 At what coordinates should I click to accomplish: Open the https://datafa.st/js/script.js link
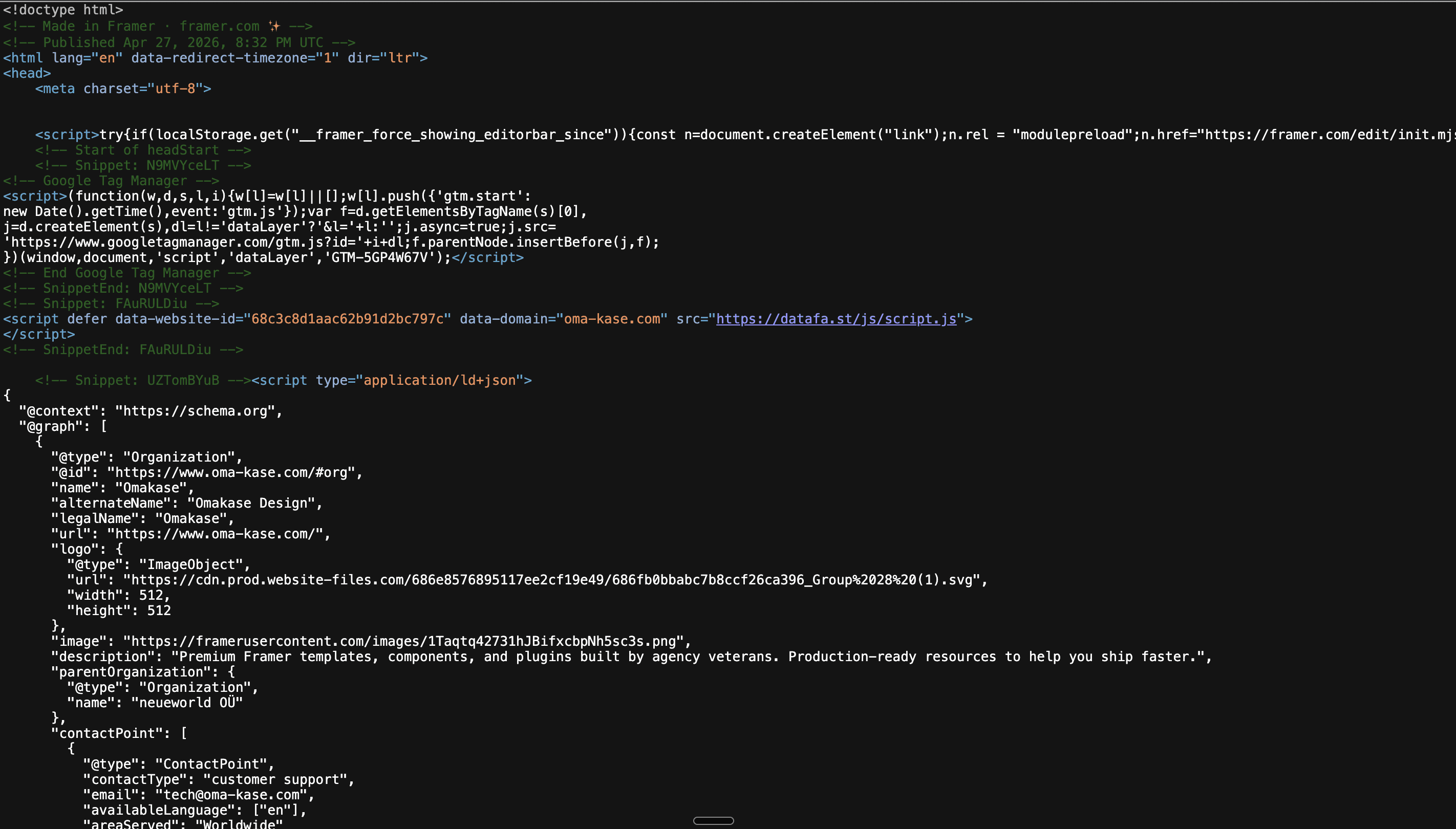pos(834,319)
